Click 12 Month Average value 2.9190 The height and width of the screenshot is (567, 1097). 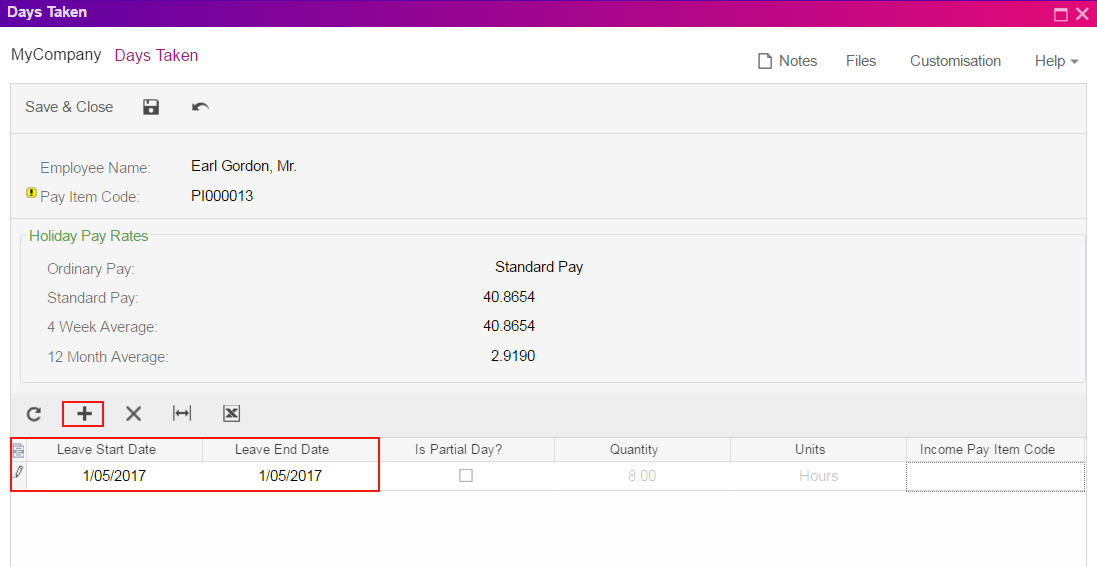(x=513, y=356)
